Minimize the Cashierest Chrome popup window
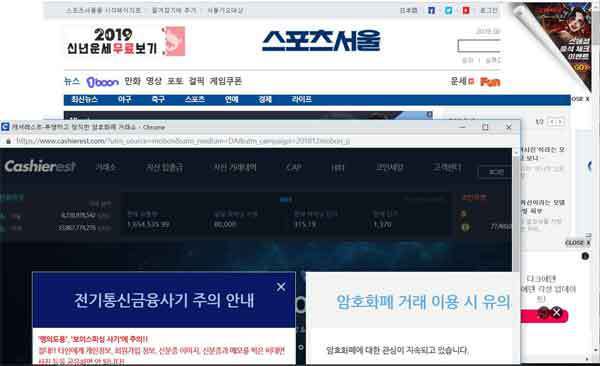The height and width of the screenshot is (366, 600). [x=462, y=127]
